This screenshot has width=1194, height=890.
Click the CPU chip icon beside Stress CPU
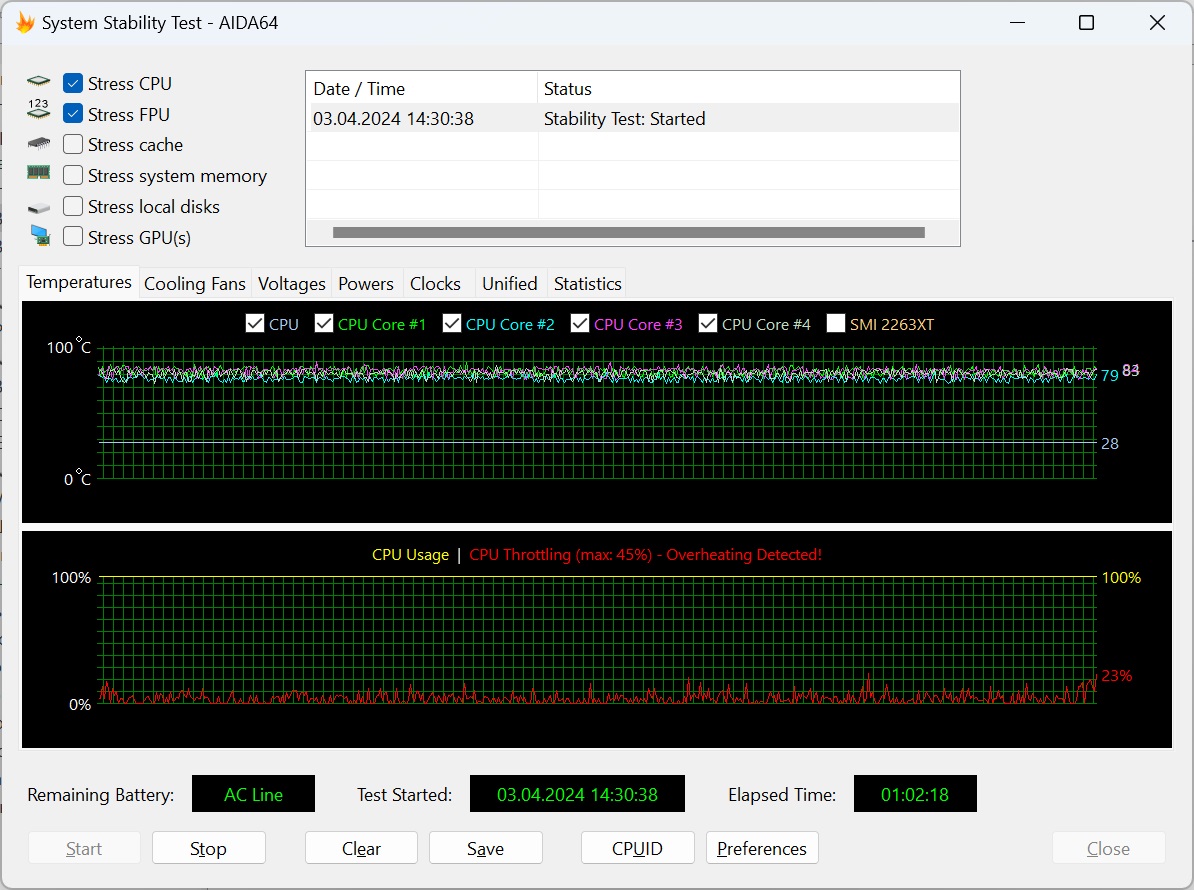point(38,83)
